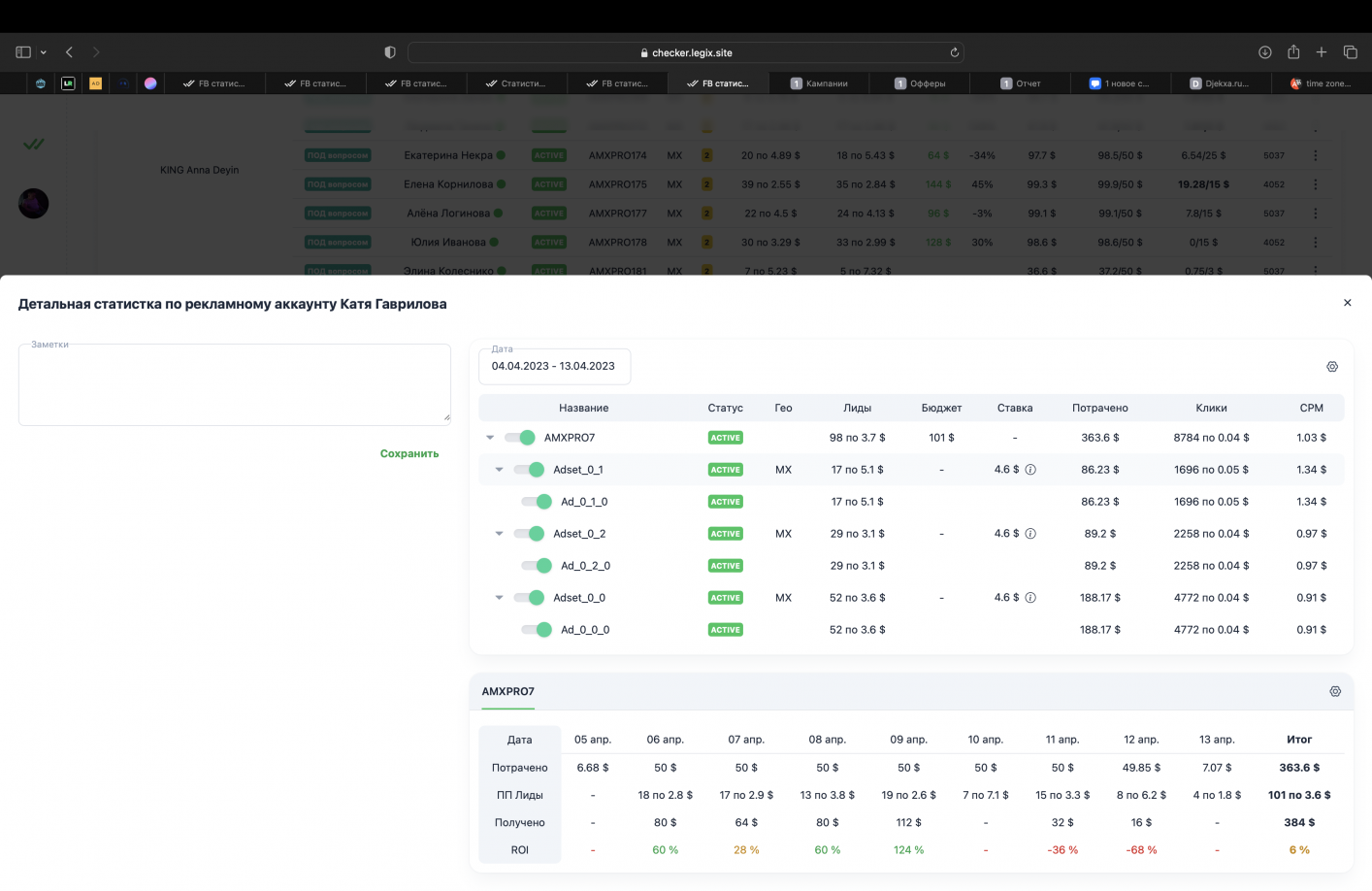The width and height of the screenshot is (1372, 891).
Task: Click the pinned purple gradient circle tab
Action: click(150, 83)
